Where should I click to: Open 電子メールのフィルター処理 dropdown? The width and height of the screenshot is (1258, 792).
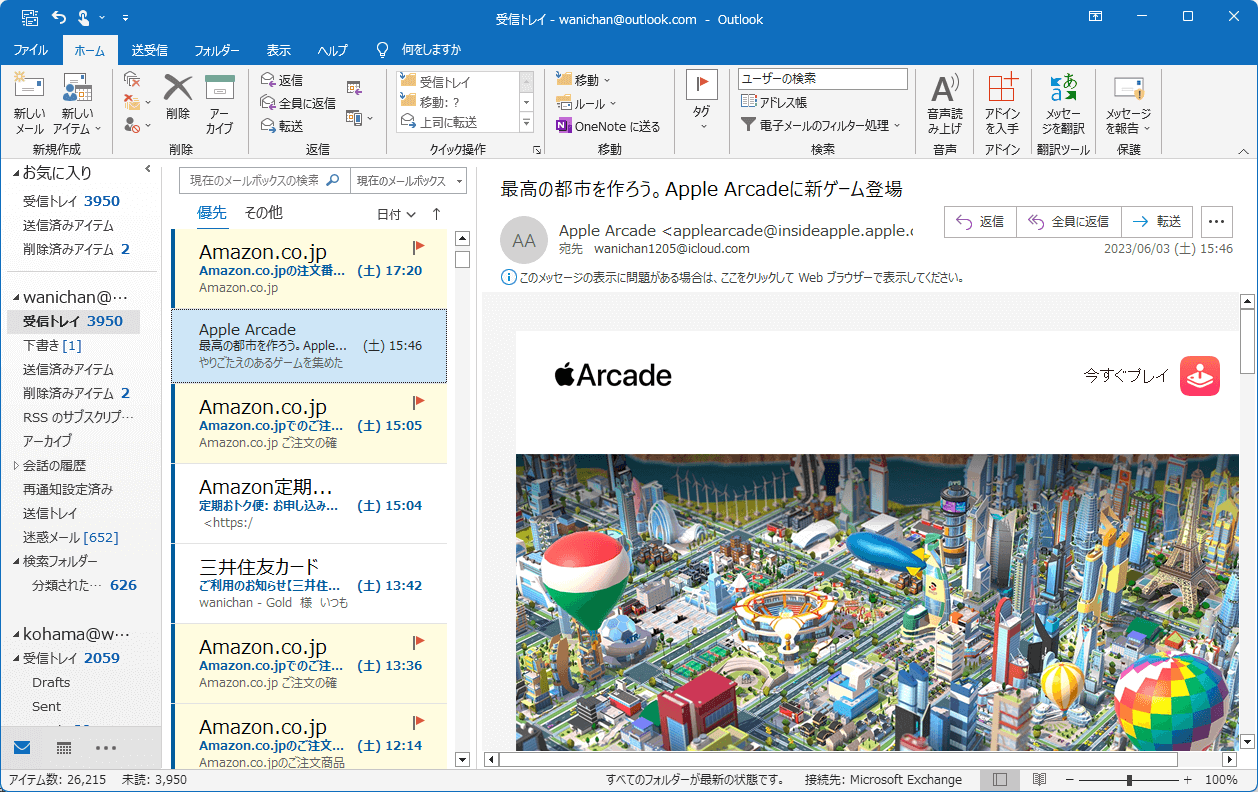(x=821, y=125)
